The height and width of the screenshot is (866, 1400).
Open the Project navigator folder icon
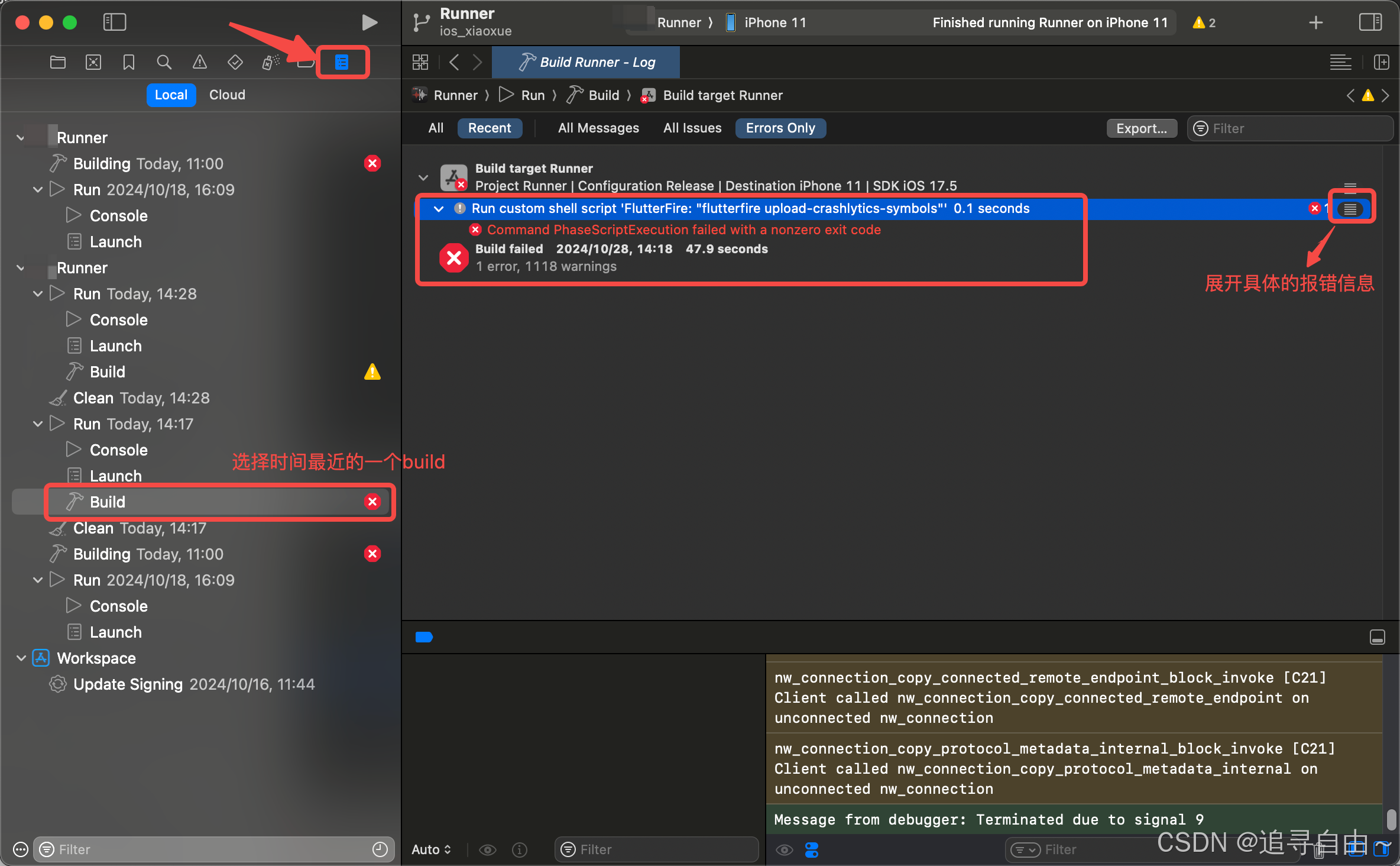tap(58, 62)
